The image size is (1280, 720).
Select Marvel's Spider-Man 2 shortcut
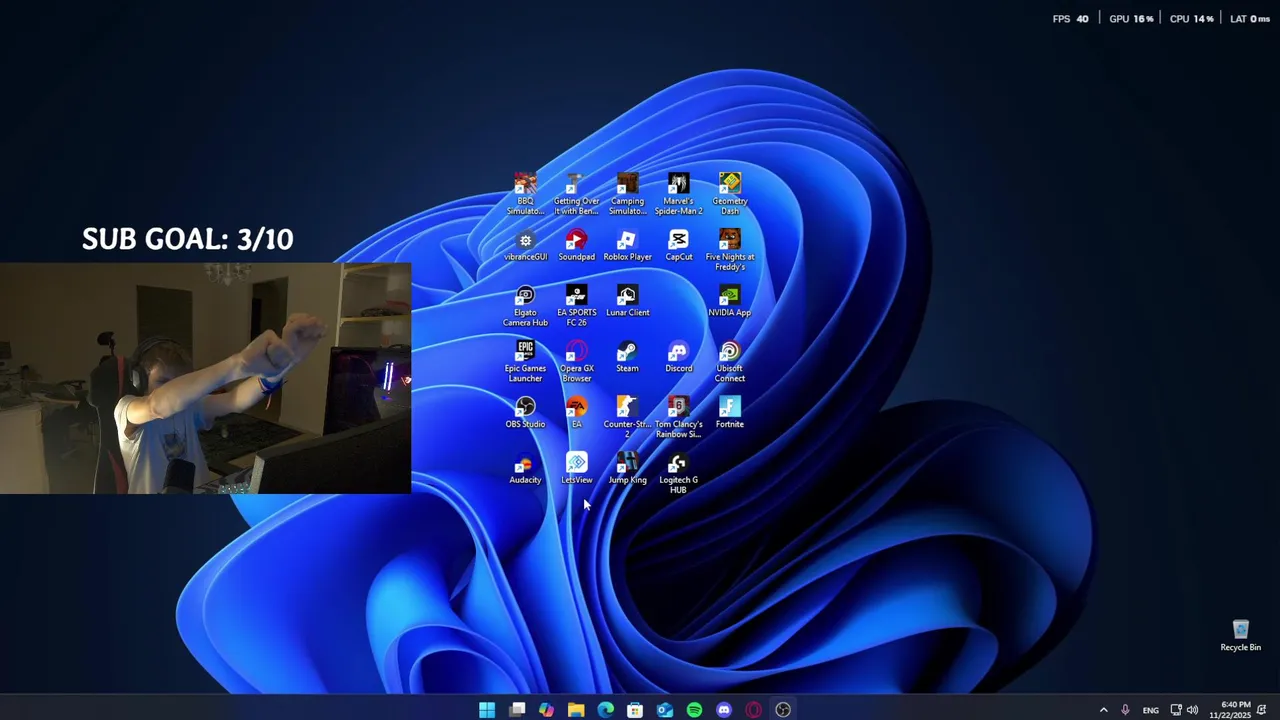pos(678,194)
